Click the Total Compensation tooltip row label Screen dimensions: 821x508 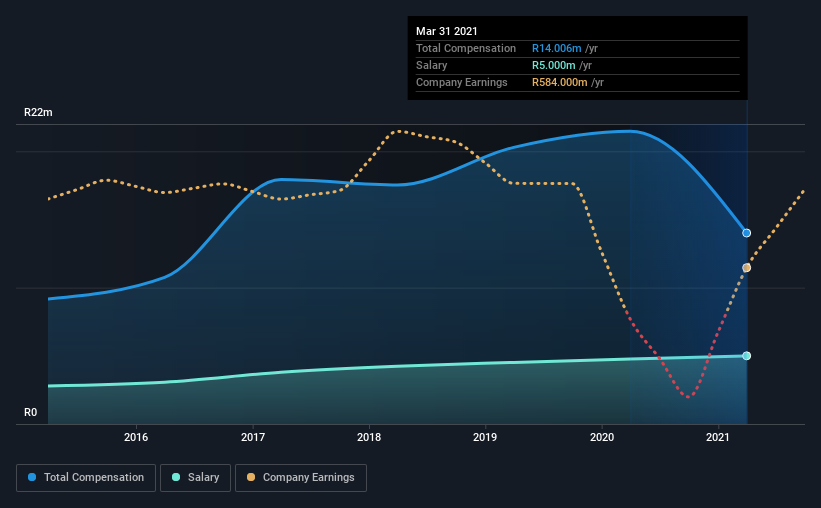[x=466, y=48]
